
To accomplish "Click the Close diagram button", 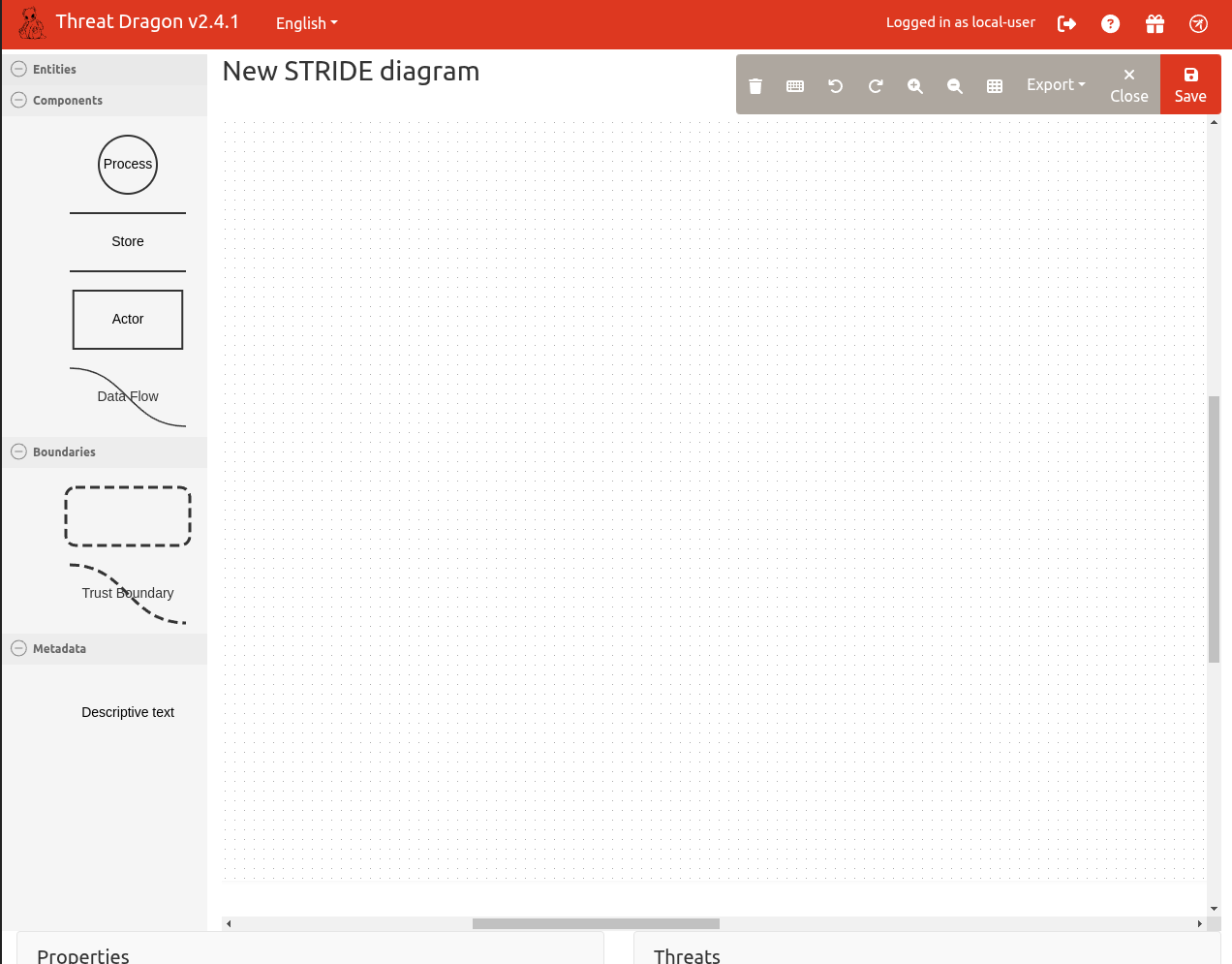I will (x=1128, y=85).
